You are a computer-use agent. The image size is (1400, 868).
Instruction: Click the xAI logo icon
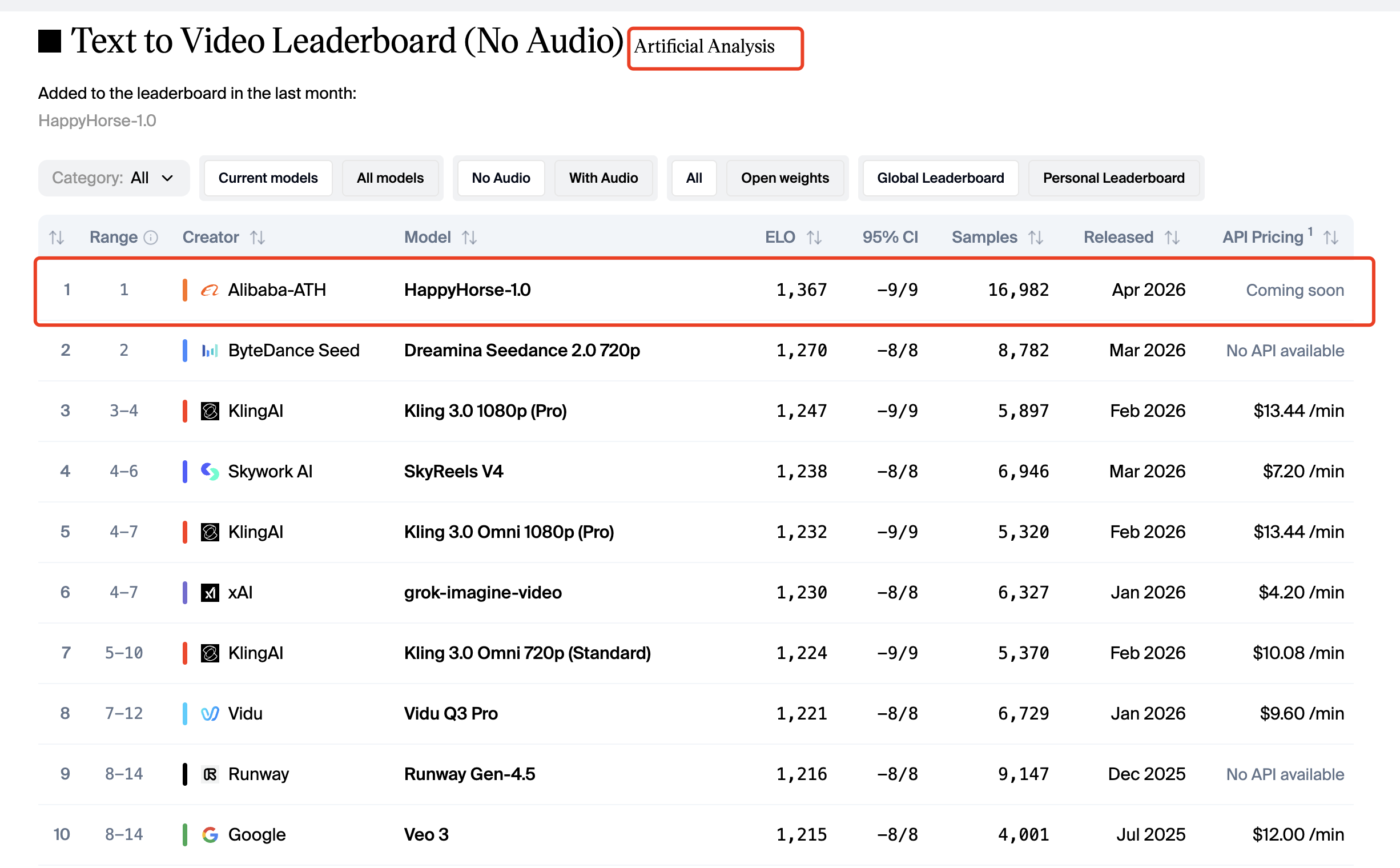(x=210, y=592)
